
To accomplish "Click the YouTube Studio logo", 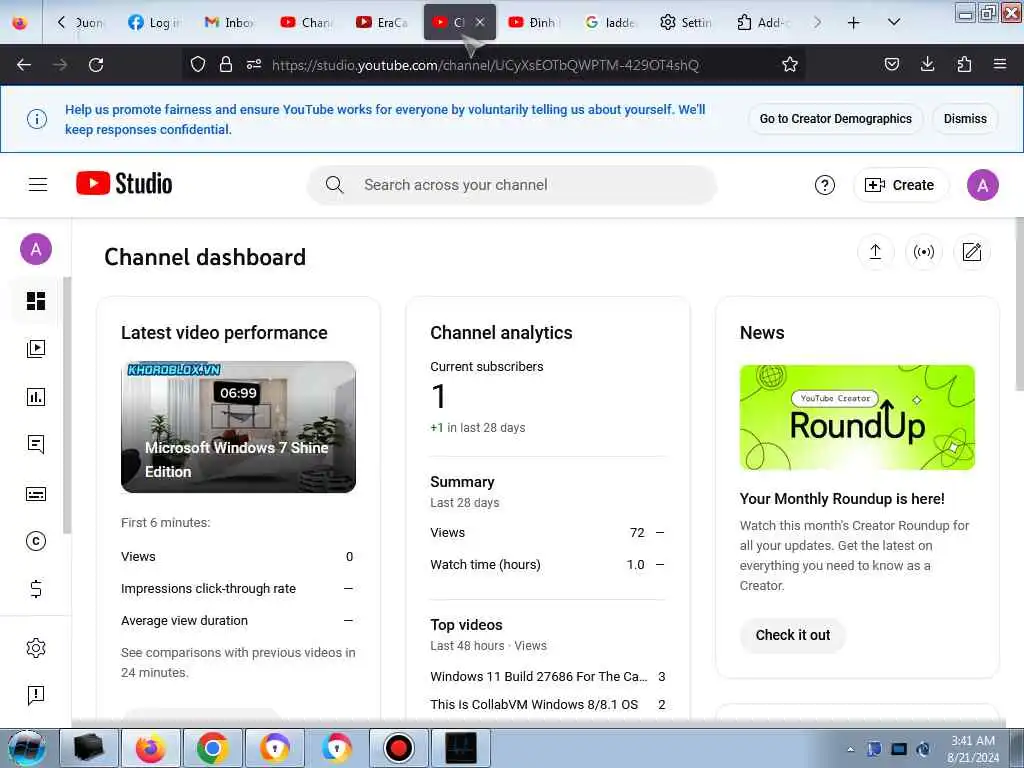I will 124,184.
